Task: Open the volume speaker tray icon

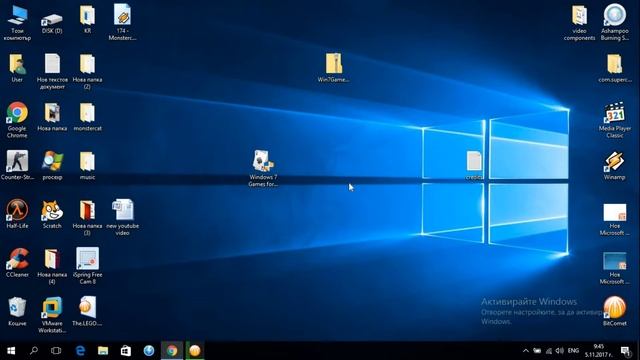Action: [560, 351]
